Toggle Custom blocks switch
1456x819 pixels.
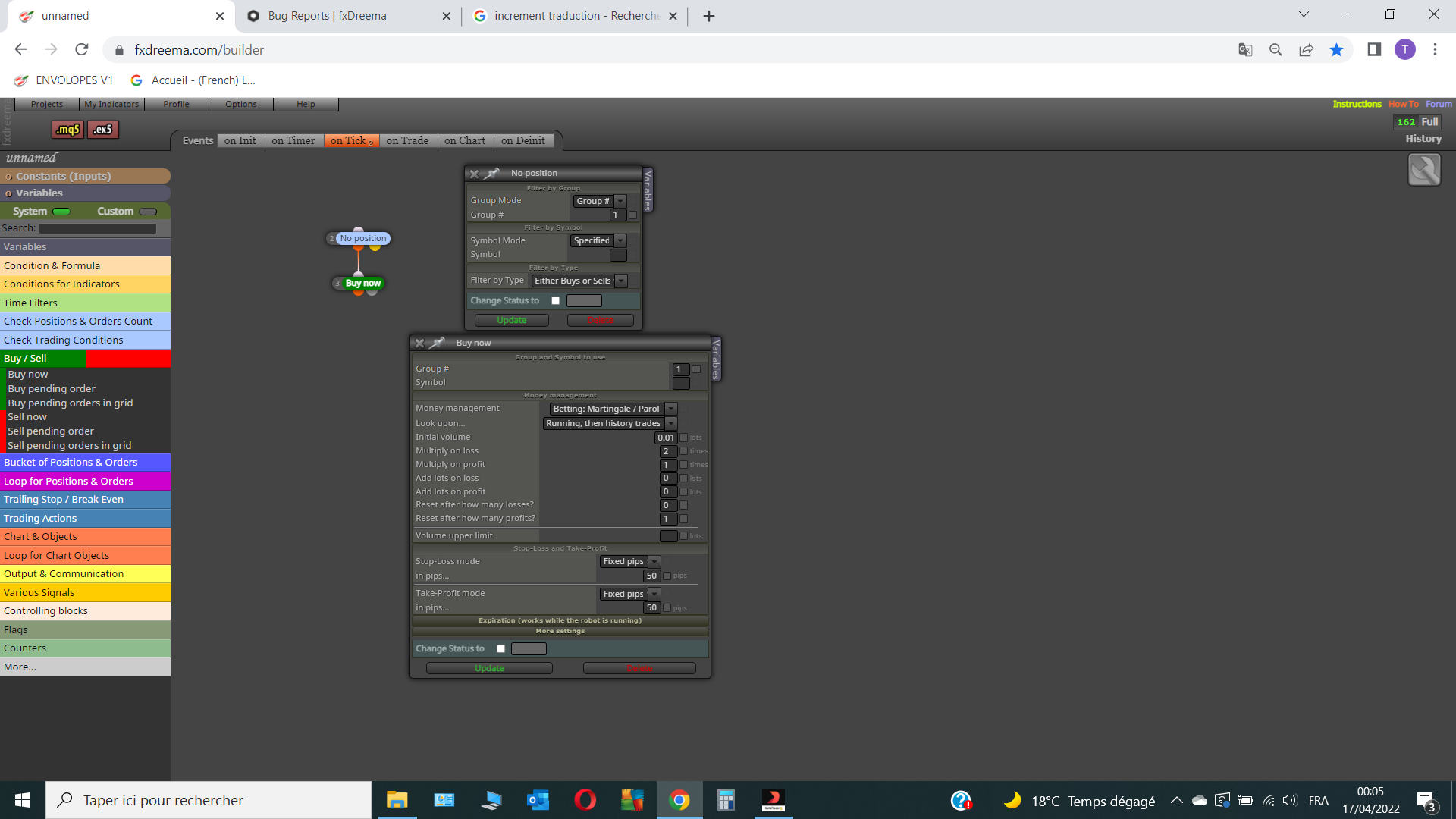(148, 212)
